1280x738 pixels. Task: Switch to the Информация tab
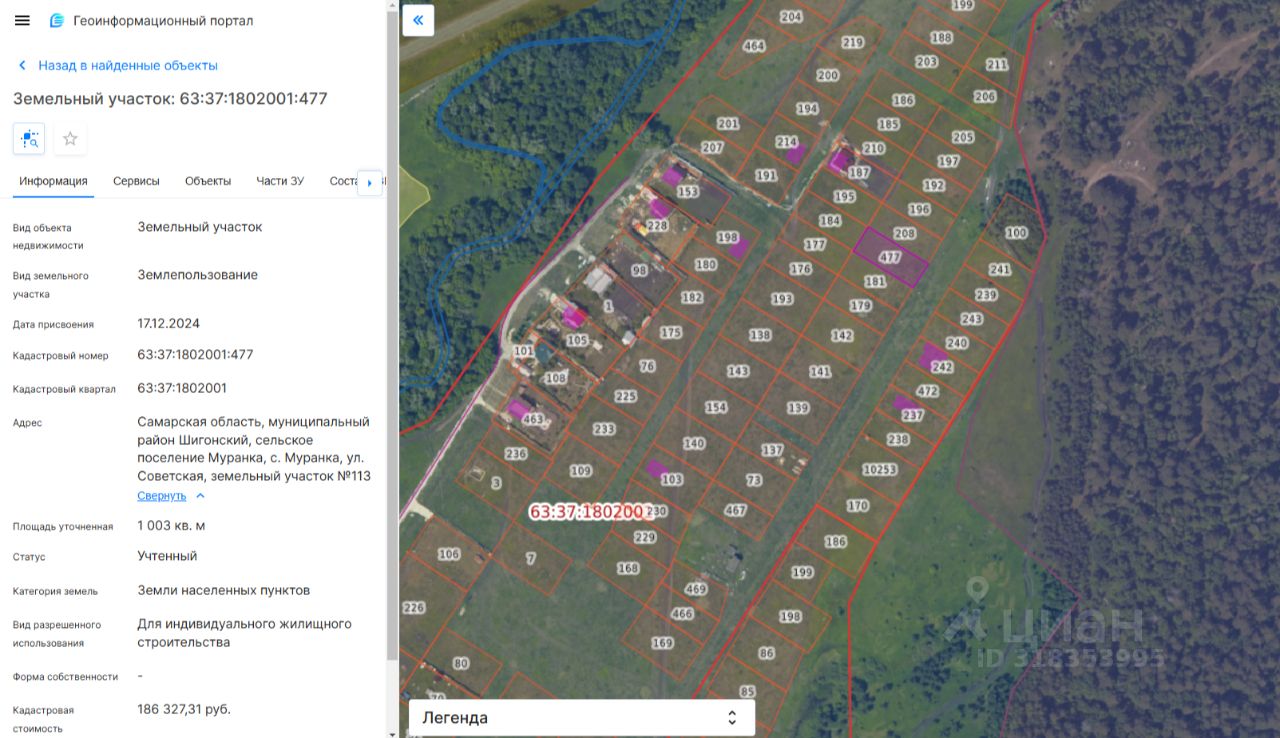[x=53, y=181]
